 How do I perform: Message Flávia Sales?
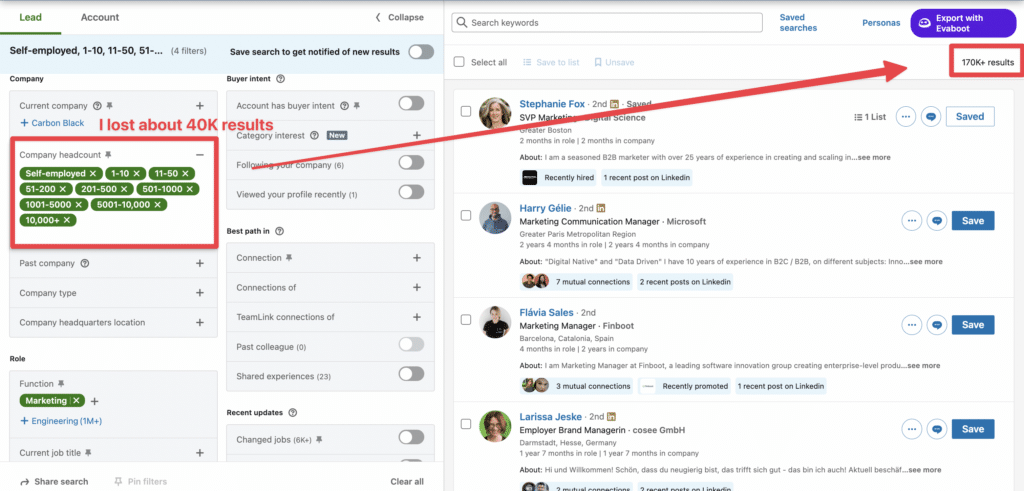coord(937,325)
